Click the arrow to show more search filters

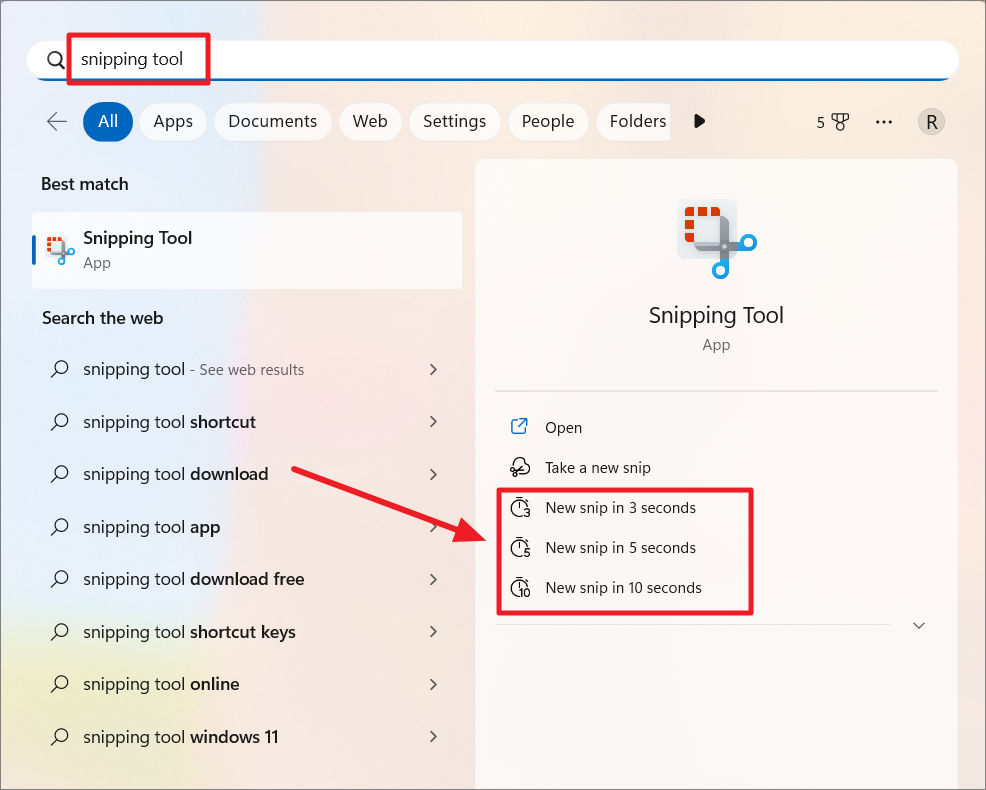(698, 121)
